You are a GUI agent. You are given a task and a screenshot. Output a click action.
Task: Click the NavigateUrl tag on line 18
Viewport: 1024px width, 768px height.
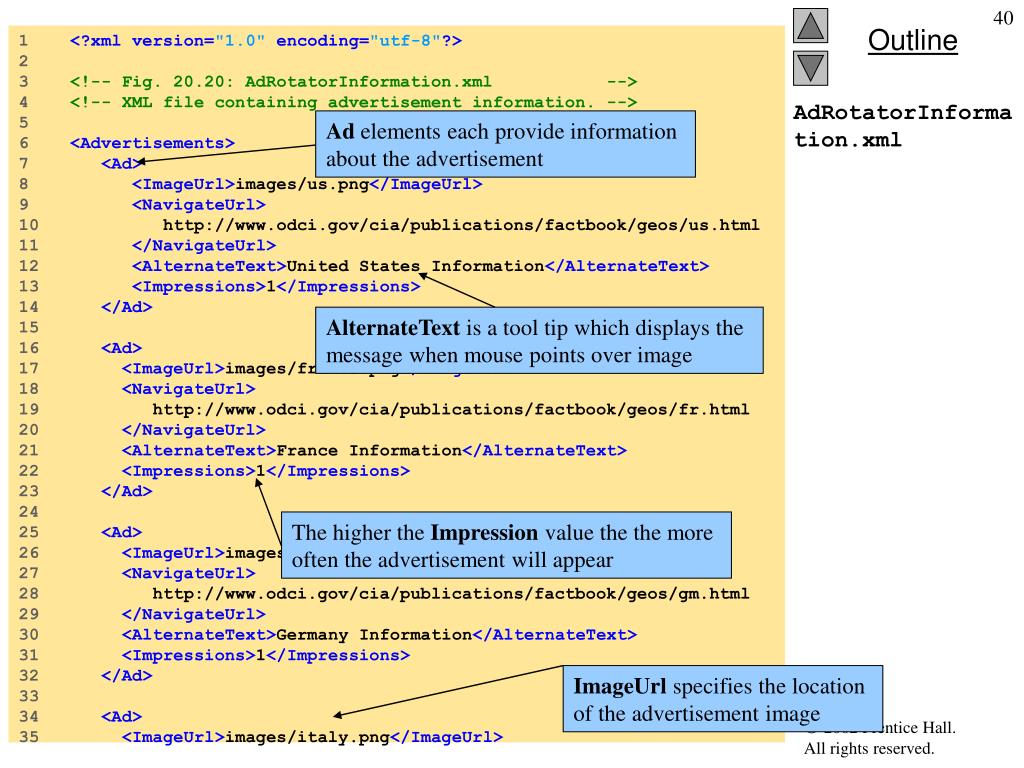[x=188, y=389]
